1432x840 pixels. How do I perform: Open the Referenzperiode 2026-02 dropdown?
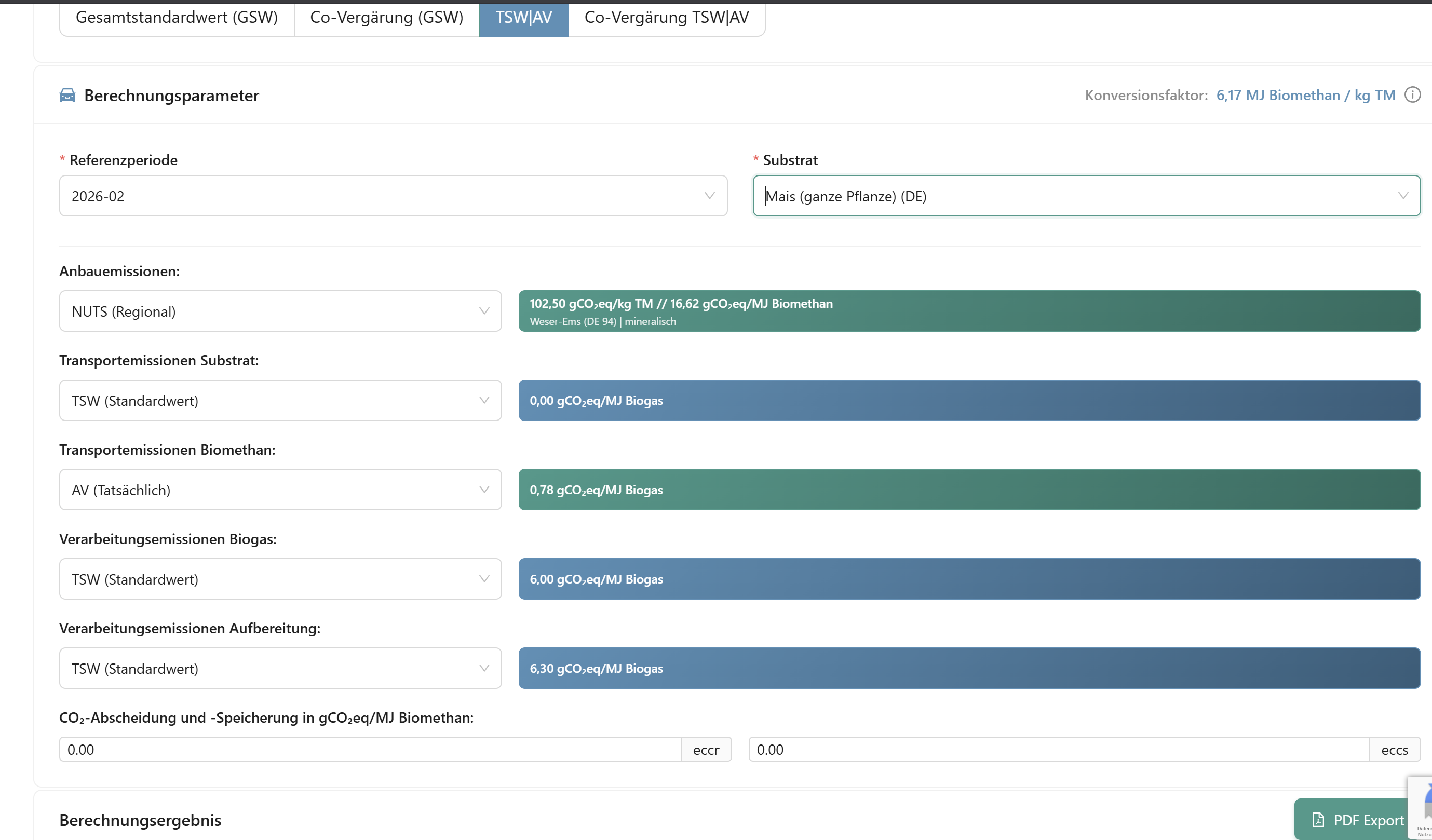[392, 196]
